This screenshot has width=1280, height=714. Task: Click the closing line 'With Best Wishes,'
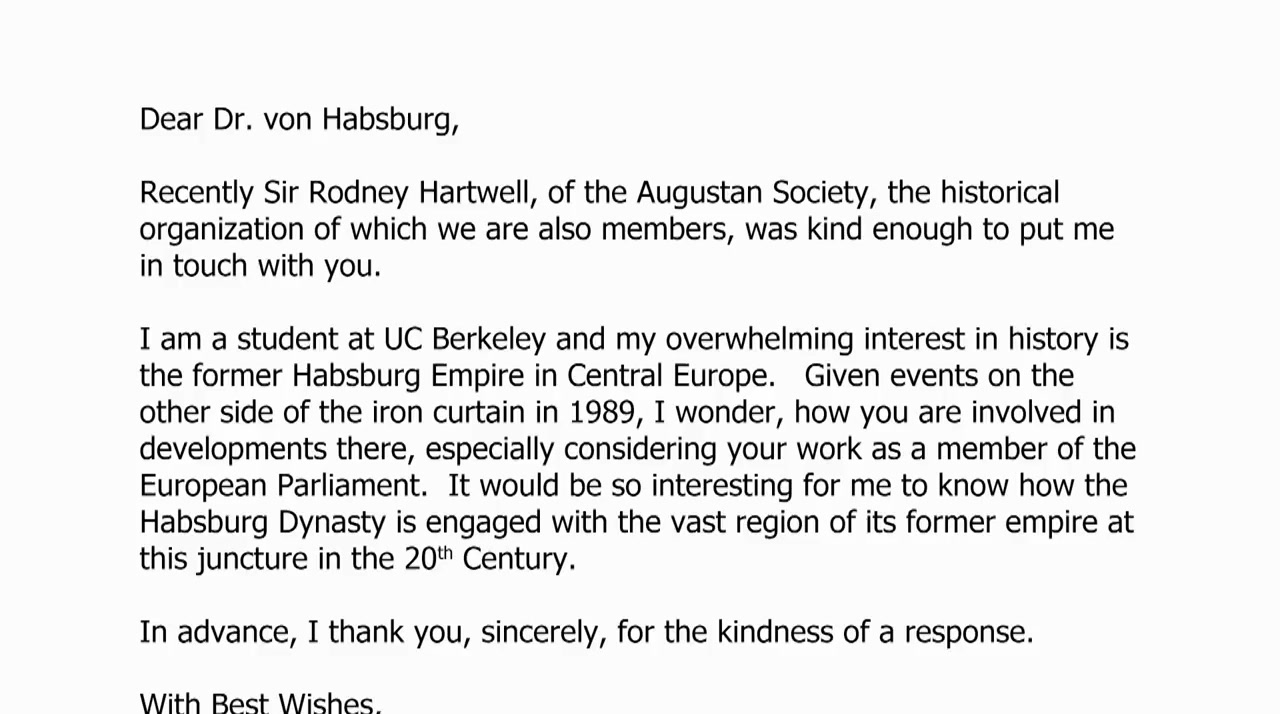260,703
